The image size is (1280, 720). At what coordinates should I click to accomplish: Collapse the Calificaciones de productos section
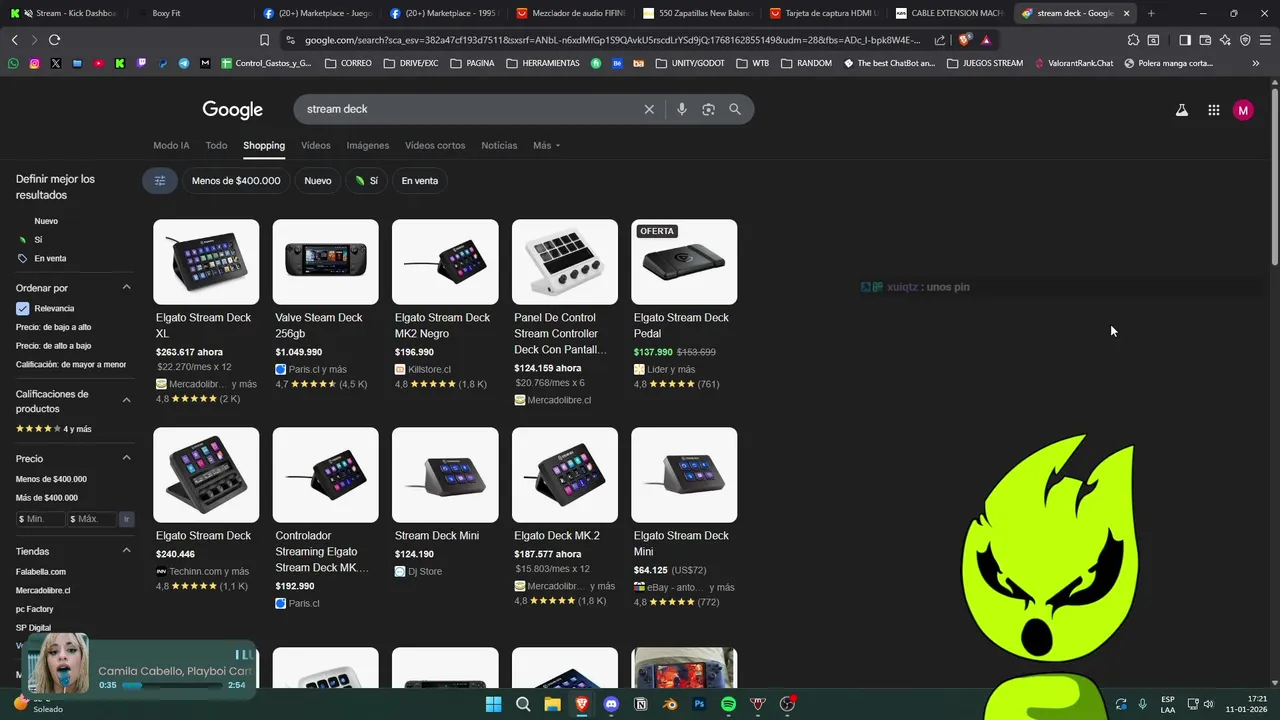coord(126,400)
